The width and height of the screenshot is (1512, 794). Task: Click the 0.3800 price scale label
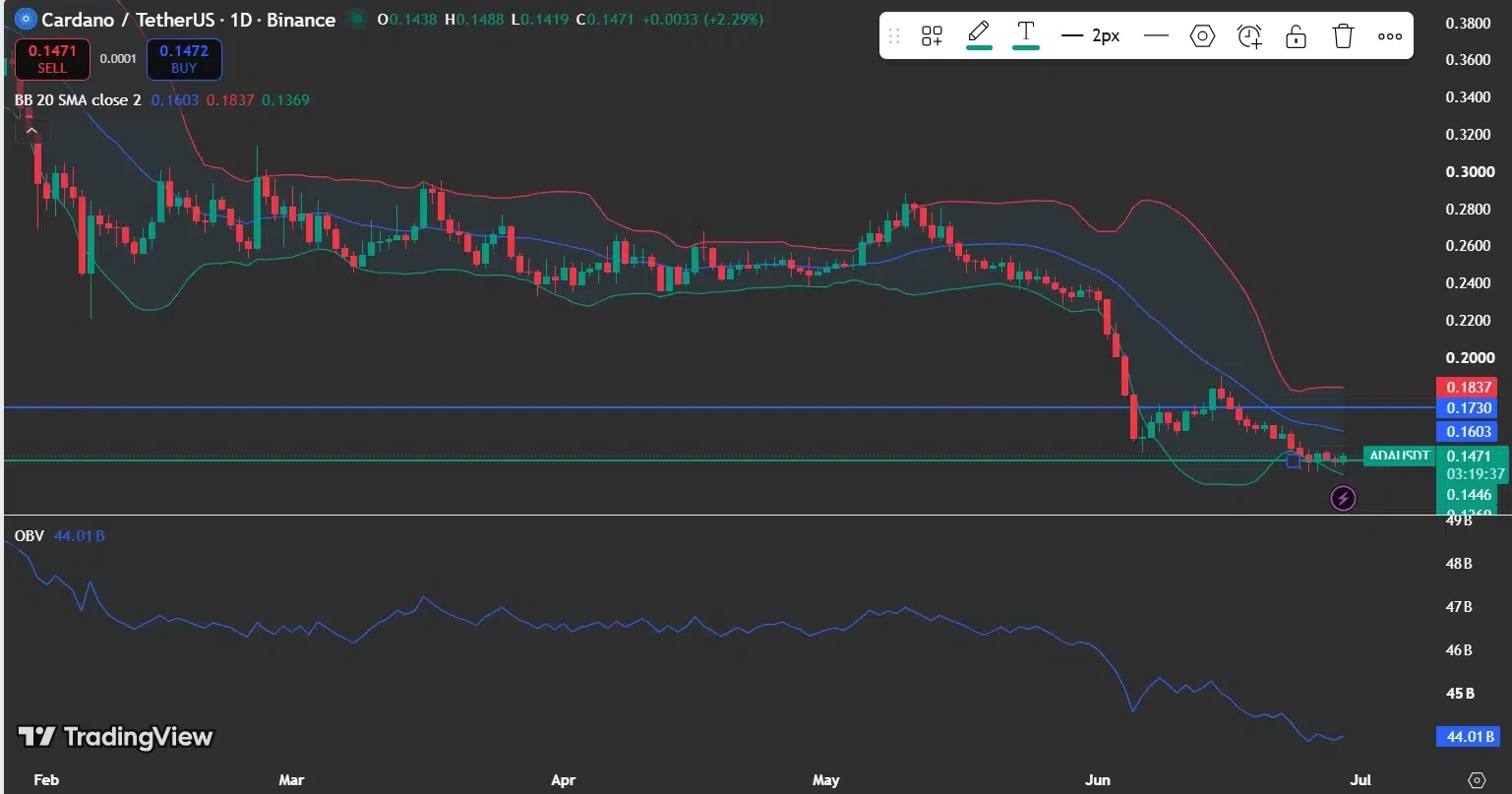tap(1468, 23)
